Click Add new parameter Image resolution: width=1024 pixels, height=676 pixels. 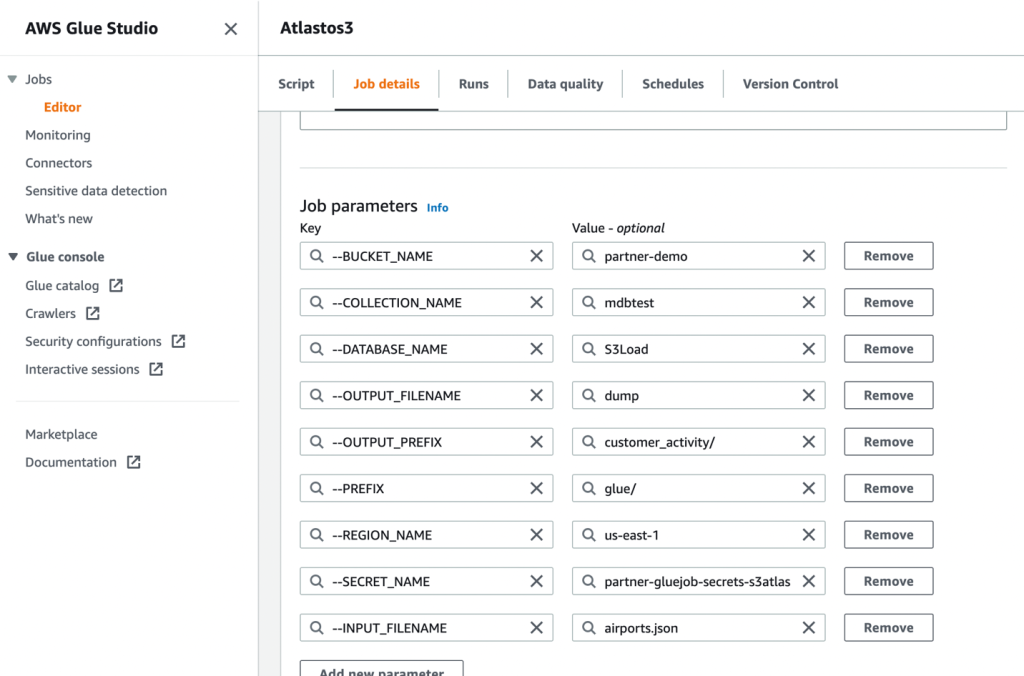pos(381,670)
